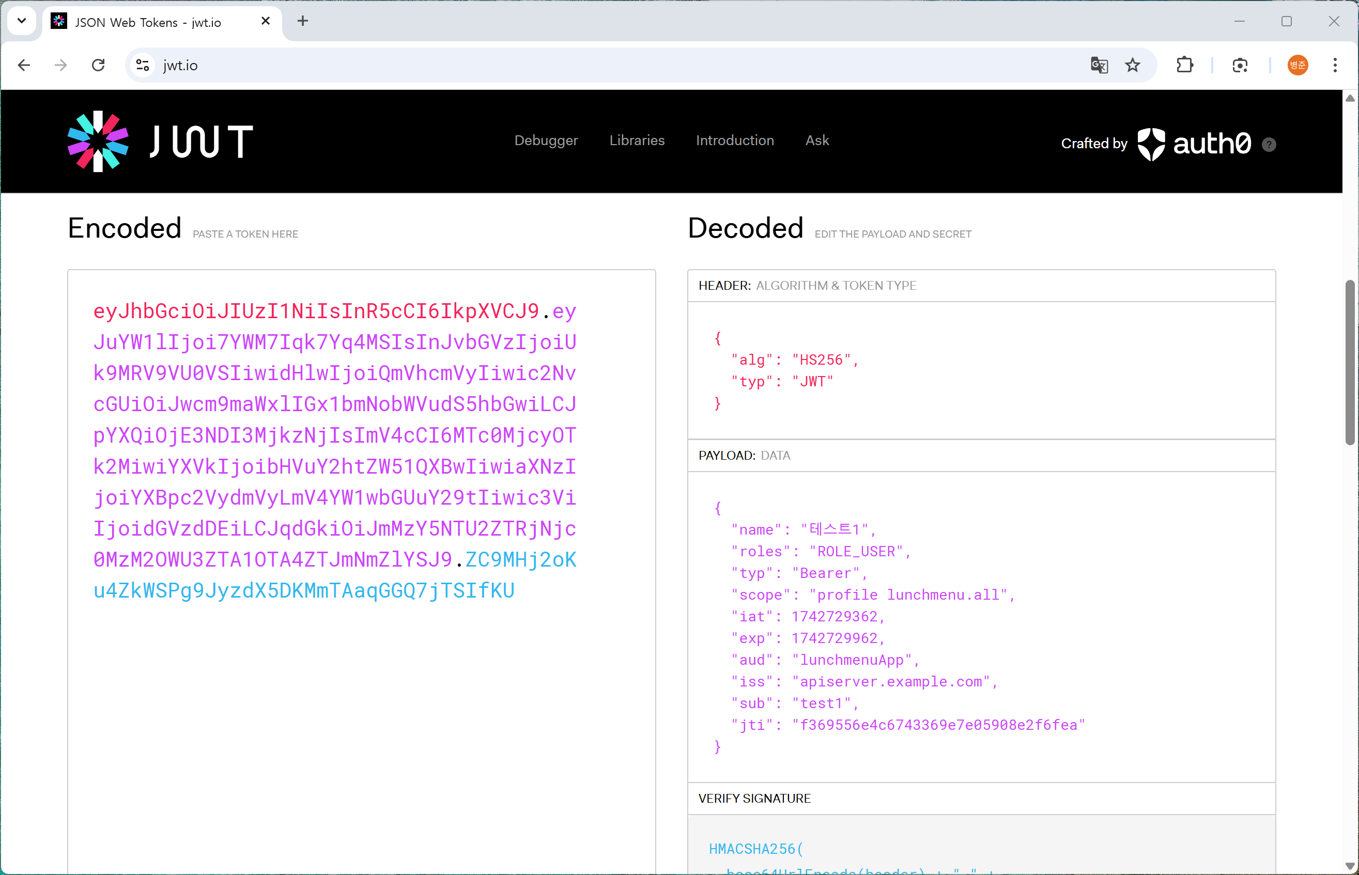
Task: Open Ask in the navigation
Action: (x=817, y=141)
